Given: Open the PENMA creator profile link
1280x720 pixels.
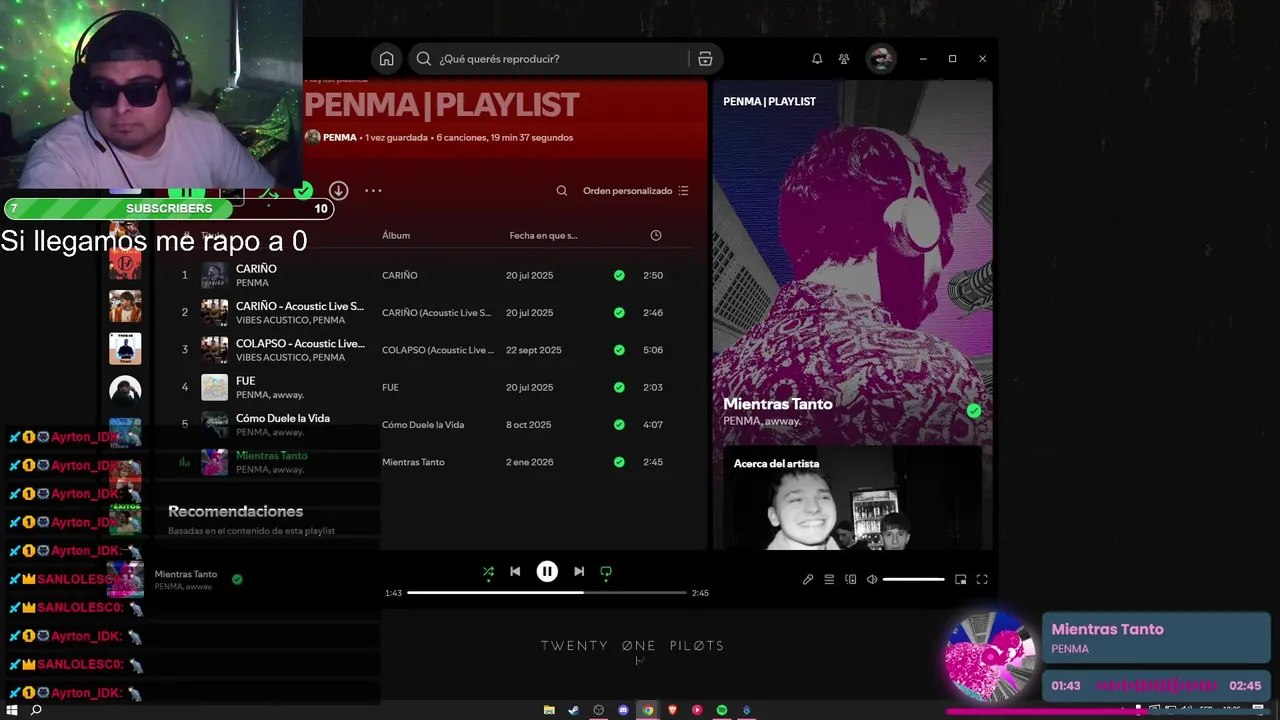Looking at the screenshot, I should pos(340,137).
